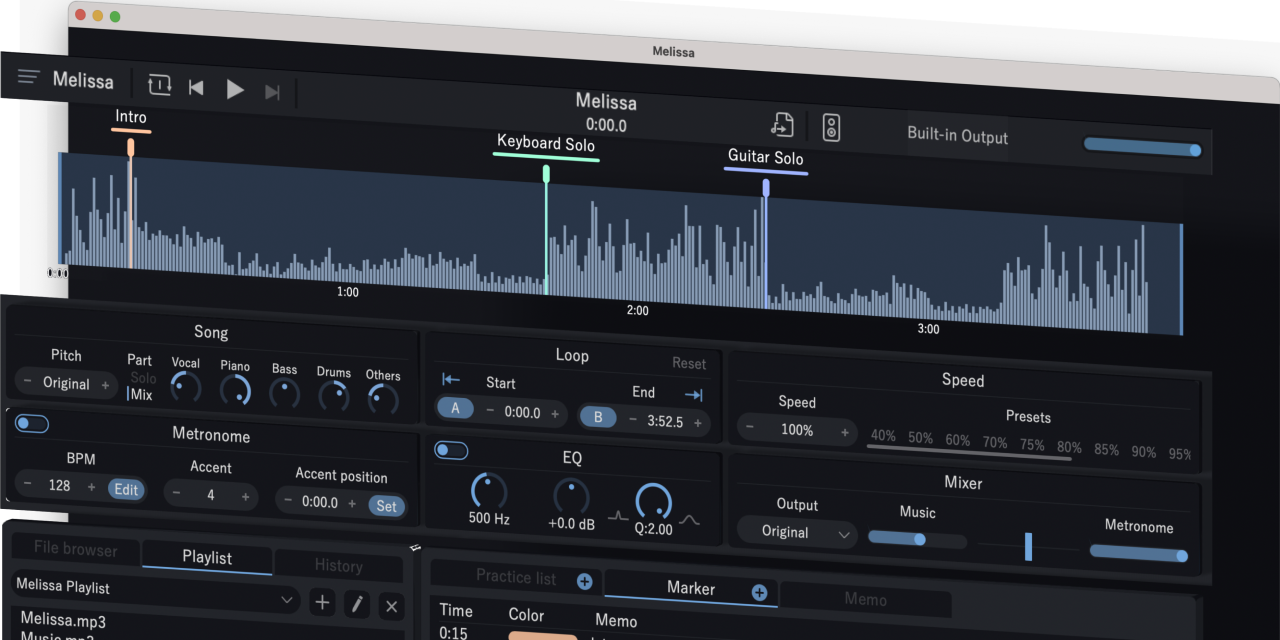Viewport: 1280px width, 640px height.
Task: Add a new playlist with the plus icon
Action: click(x=322, y=603)
